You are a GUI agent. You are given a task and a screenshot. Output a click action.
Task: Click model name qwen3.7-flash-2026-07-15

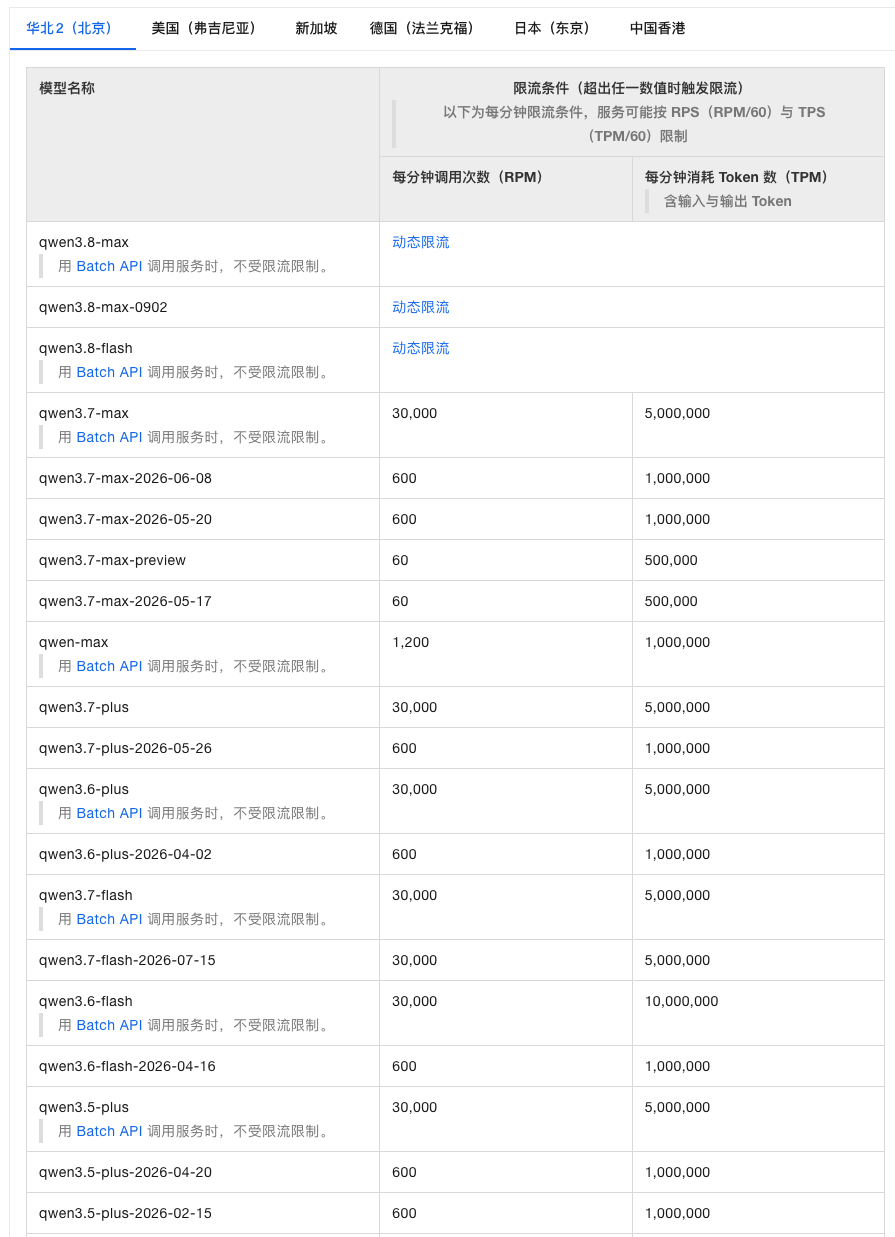127,960
